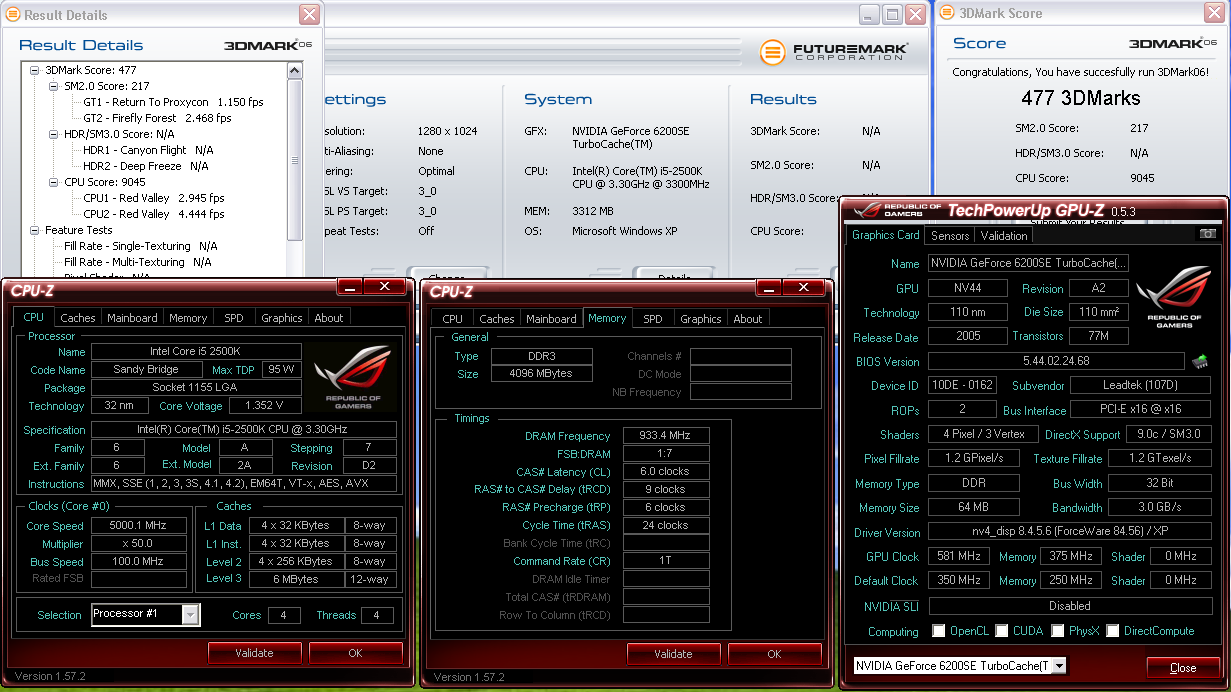Select the Graphics Card tab in GPU-Z
This screenshot has height=692, width=1231.
[x=885, y=235]
